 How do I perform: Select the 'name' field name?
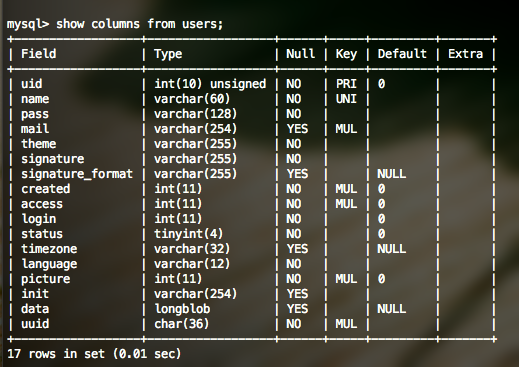[x=35, y=99]
